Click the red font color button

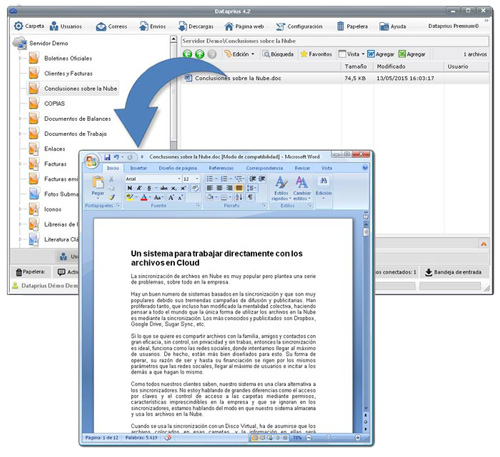click(x=144, y=197)
